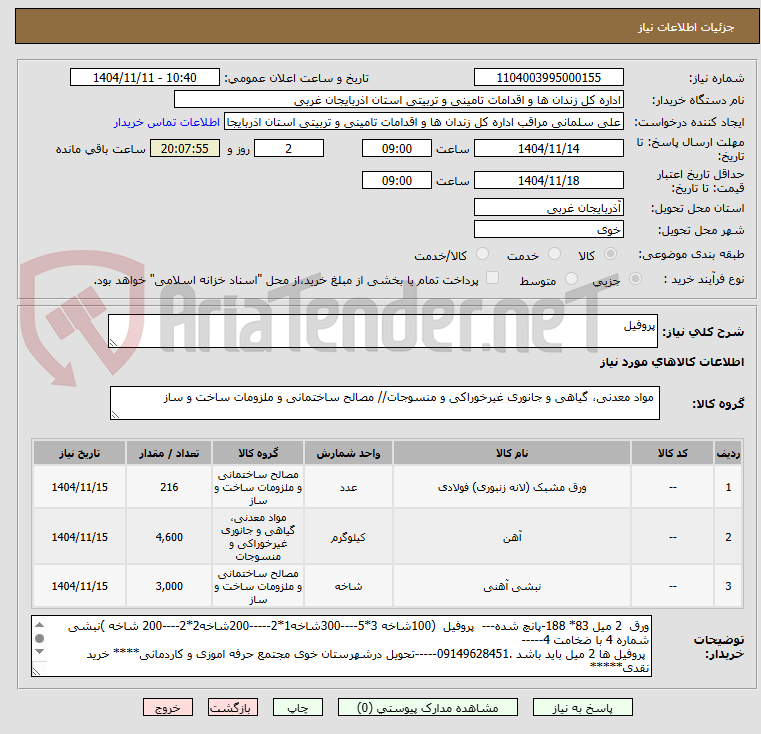Click the بازگشت back button
This screenshot has height=734, width=761.
tap(232, 707)
